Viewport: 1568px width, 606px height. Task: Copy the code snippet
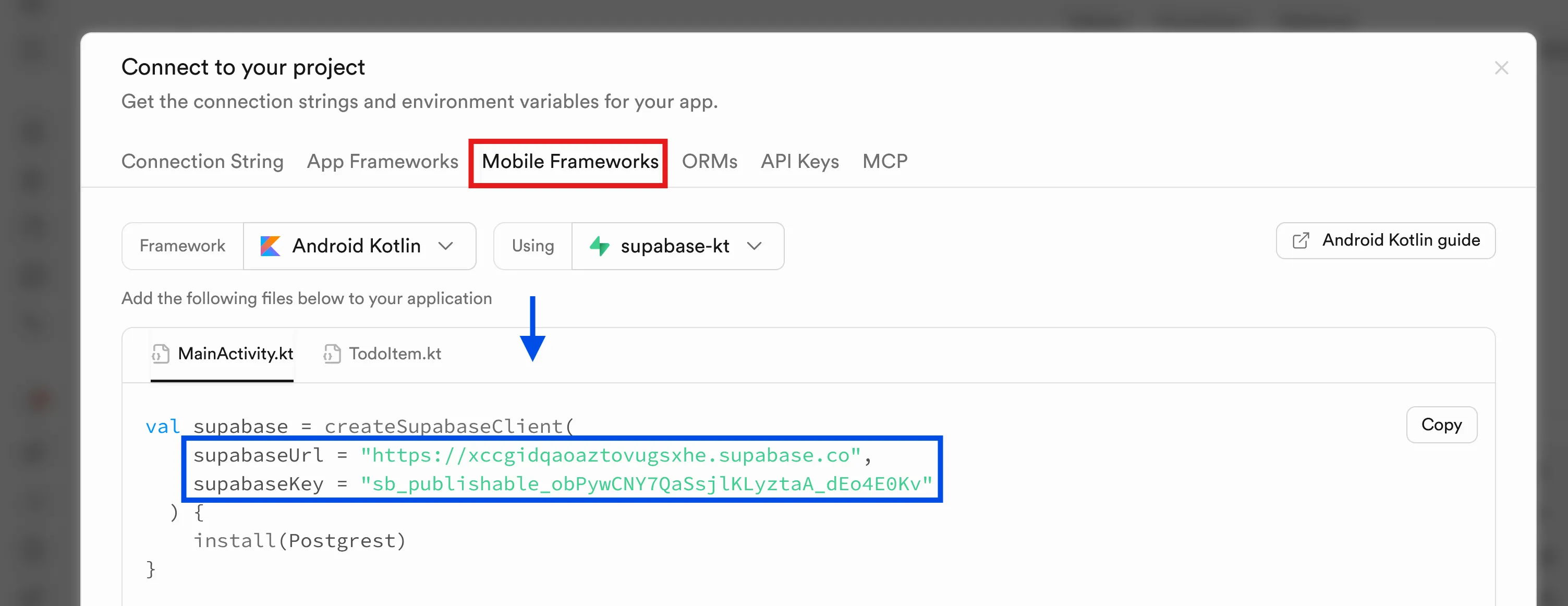(1441, 425)
